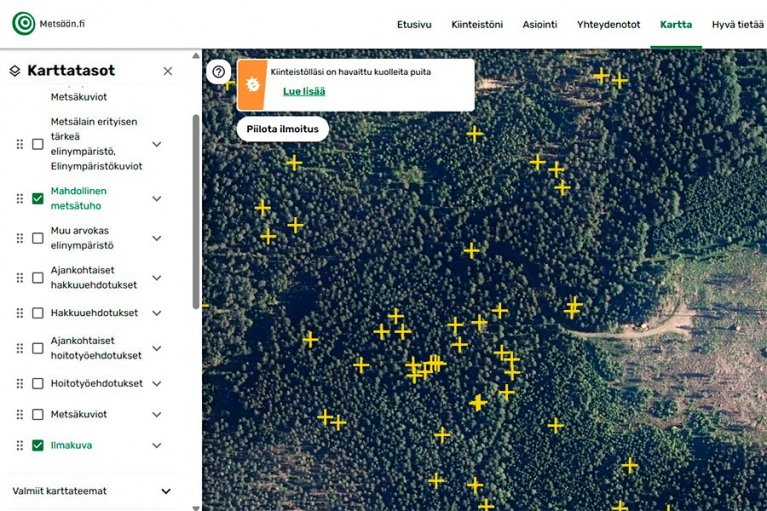Click the drag handle for Muu arvokas elinympäristö

tap(19, 238)
